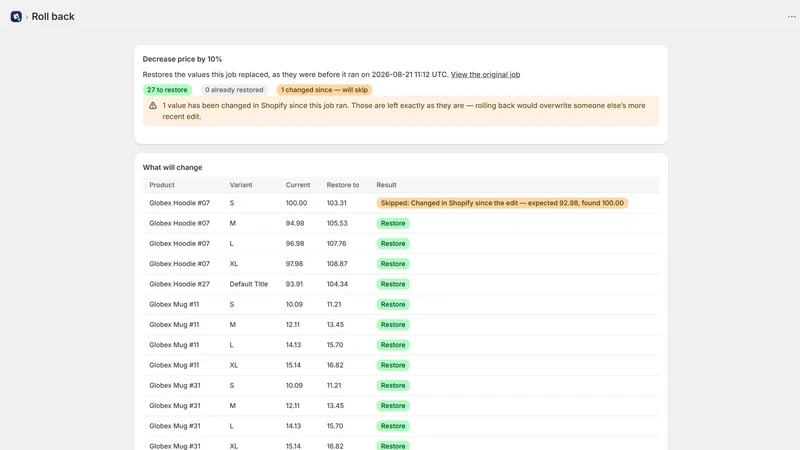
Task: Click Restore badge for Globex Hoodie #07 XL
Action: pyautogui.click(x=393, y=264)
